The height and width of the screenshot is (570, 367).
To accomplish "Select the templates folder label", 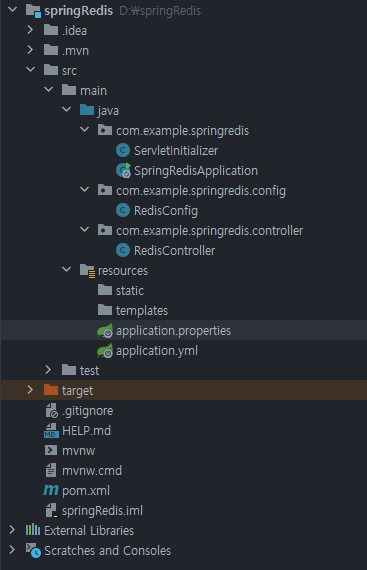I will point(142,311).
